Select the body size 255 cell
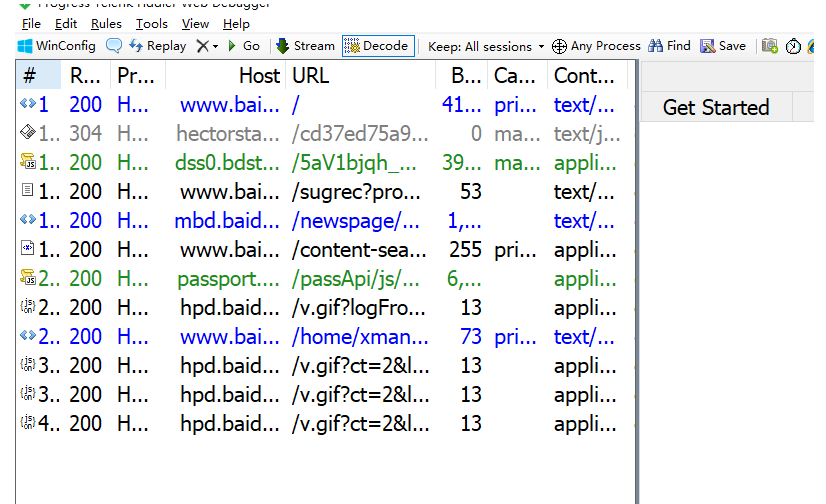 pos(465,250)
